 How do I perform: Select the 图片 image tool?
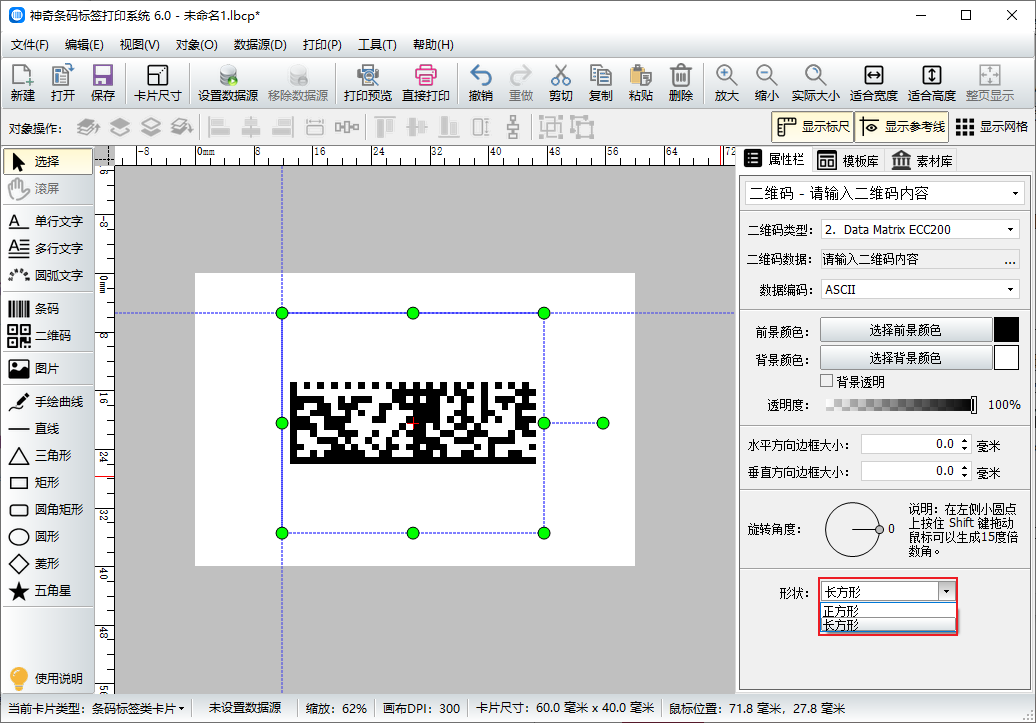47,369
